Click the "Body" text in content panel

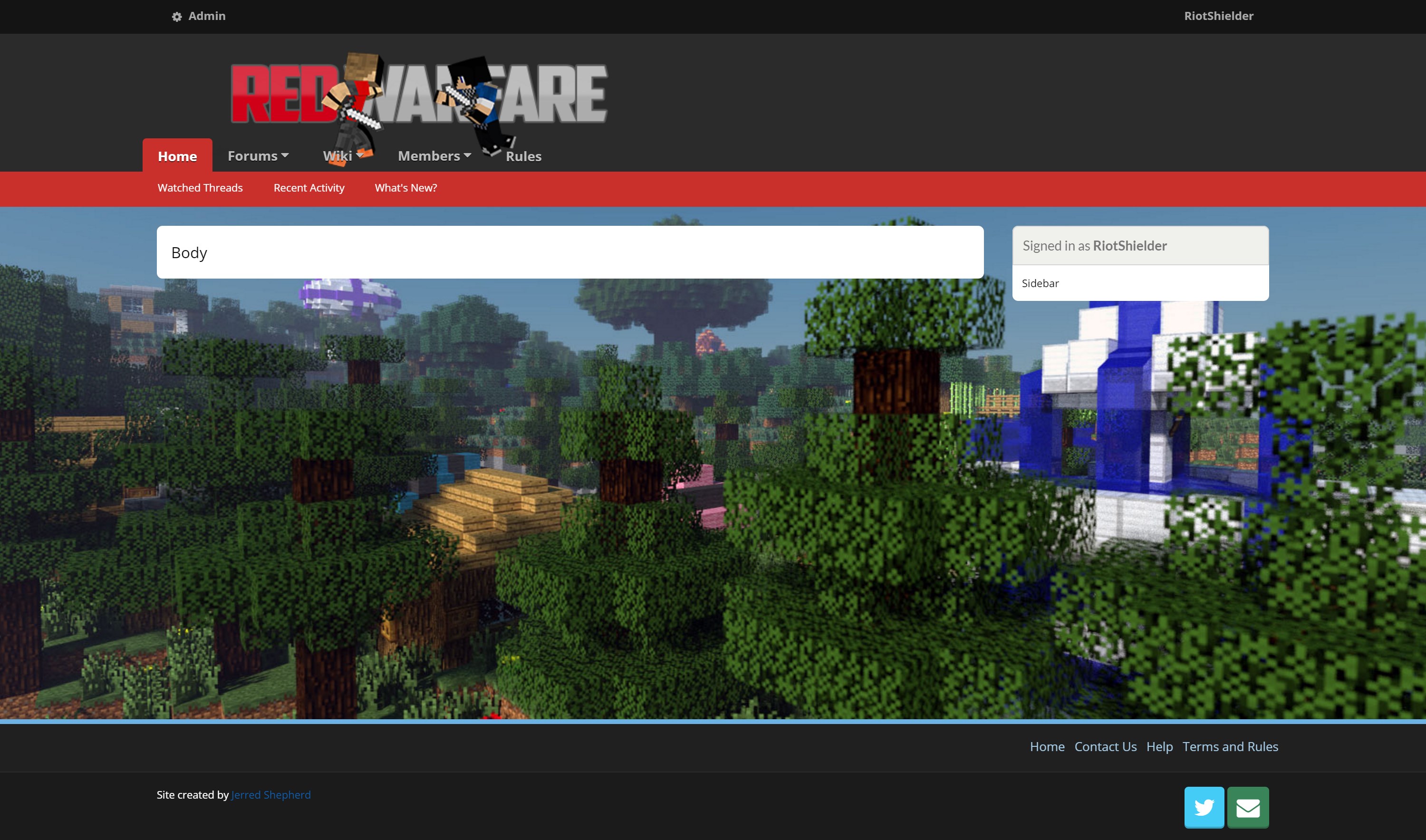(189, 253)
